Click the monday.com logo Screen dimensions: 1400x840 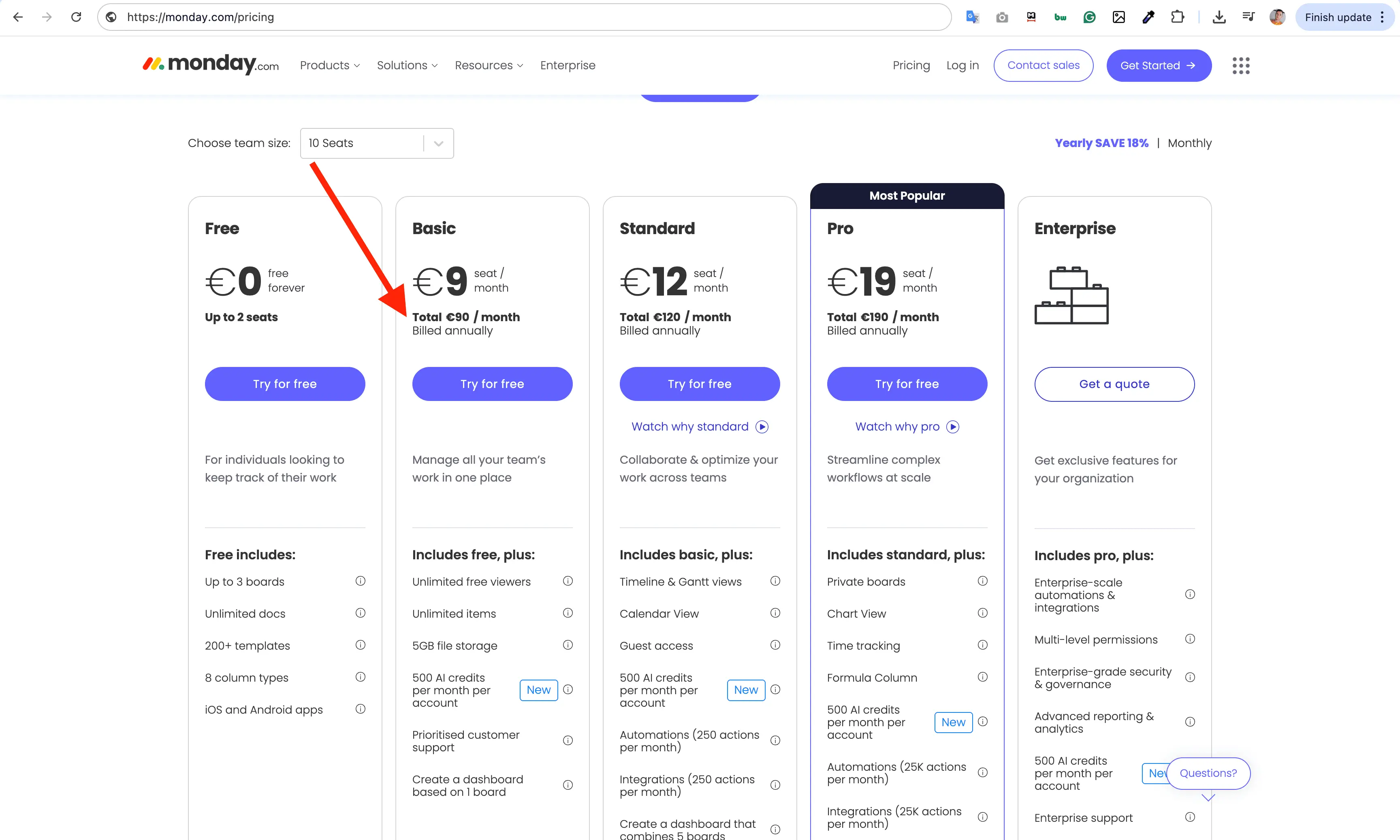coord(211,64)
